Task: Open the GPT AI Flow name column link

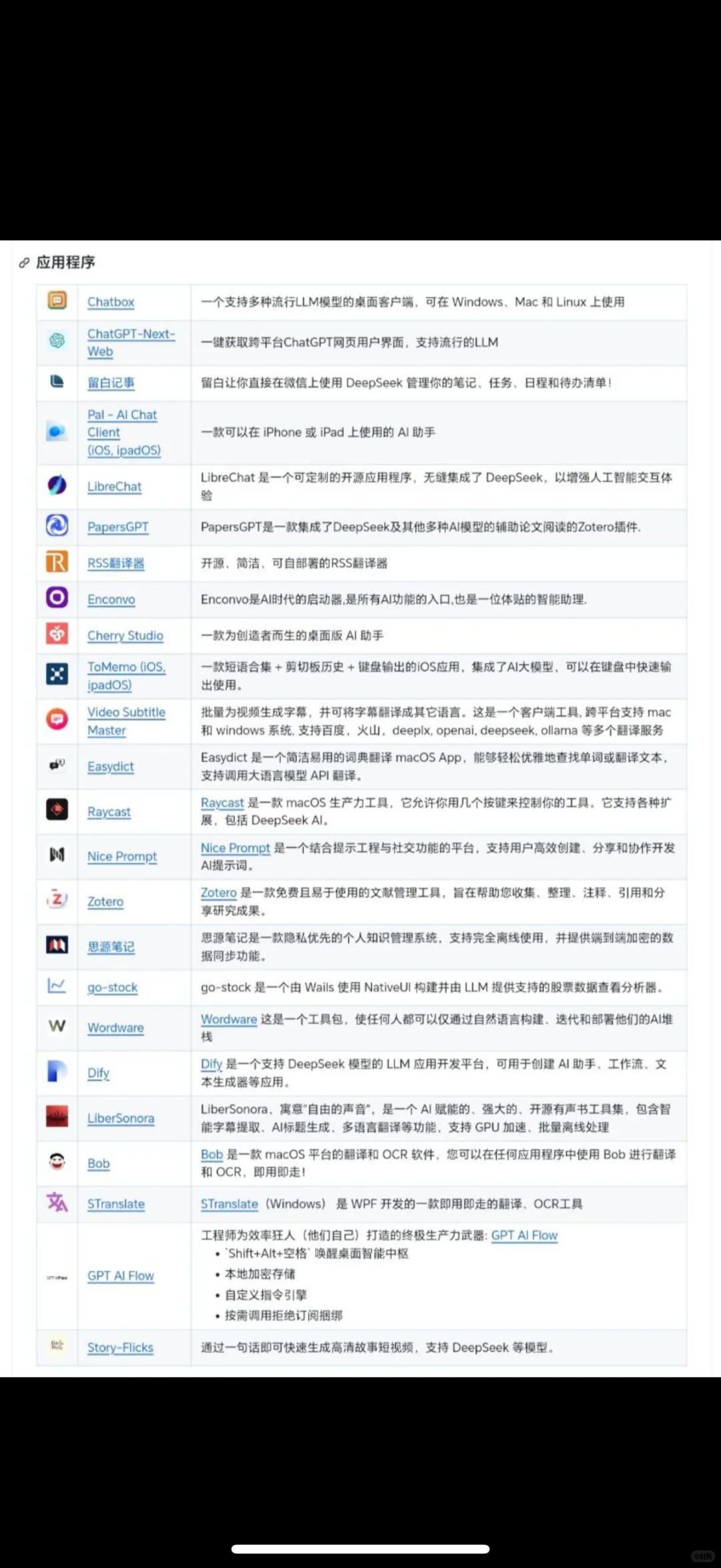Action: pyautogui.click(x=121, y=1276)
